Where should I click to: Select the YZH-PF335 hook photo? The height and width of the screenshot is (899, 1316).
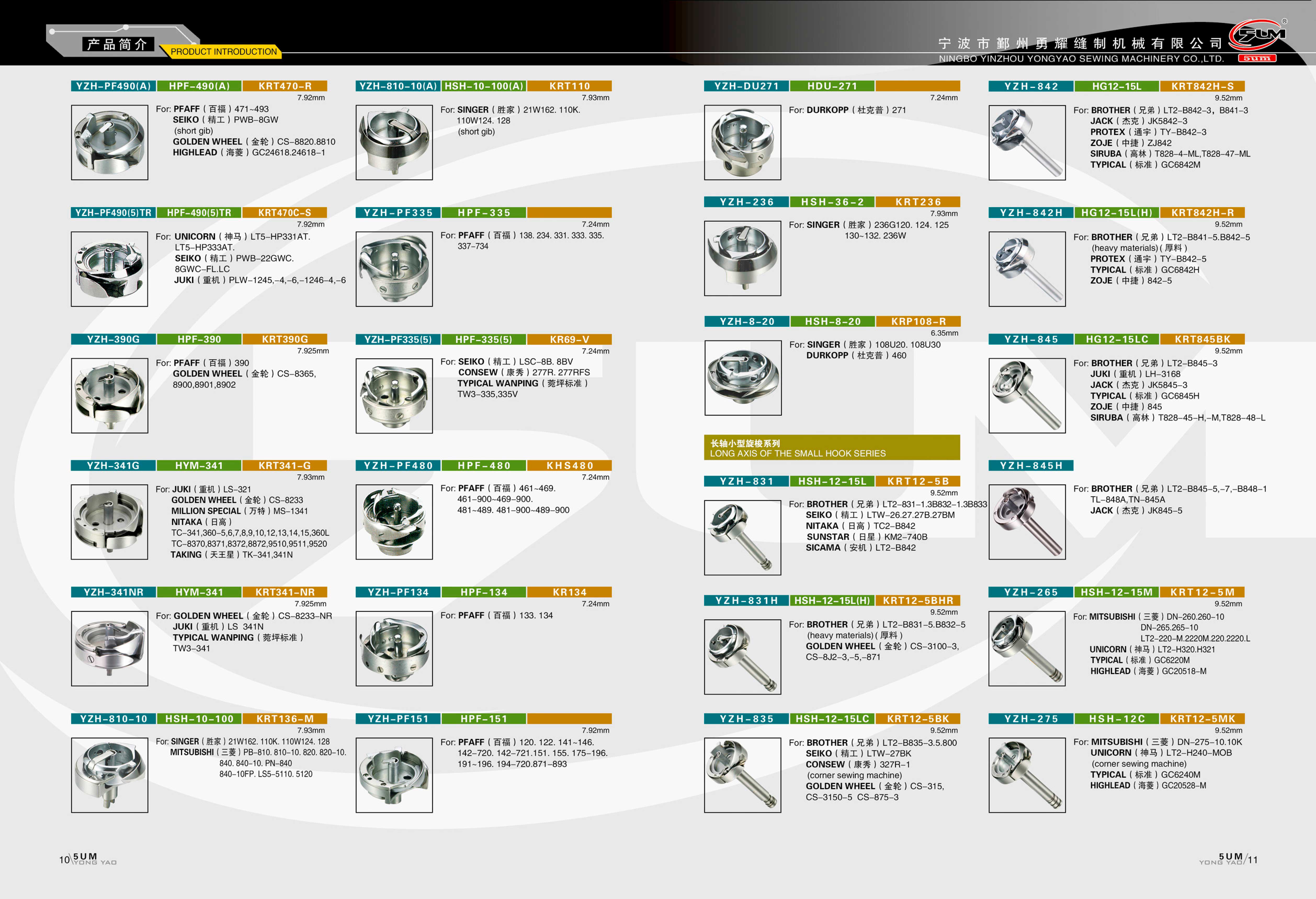(394, 269)
